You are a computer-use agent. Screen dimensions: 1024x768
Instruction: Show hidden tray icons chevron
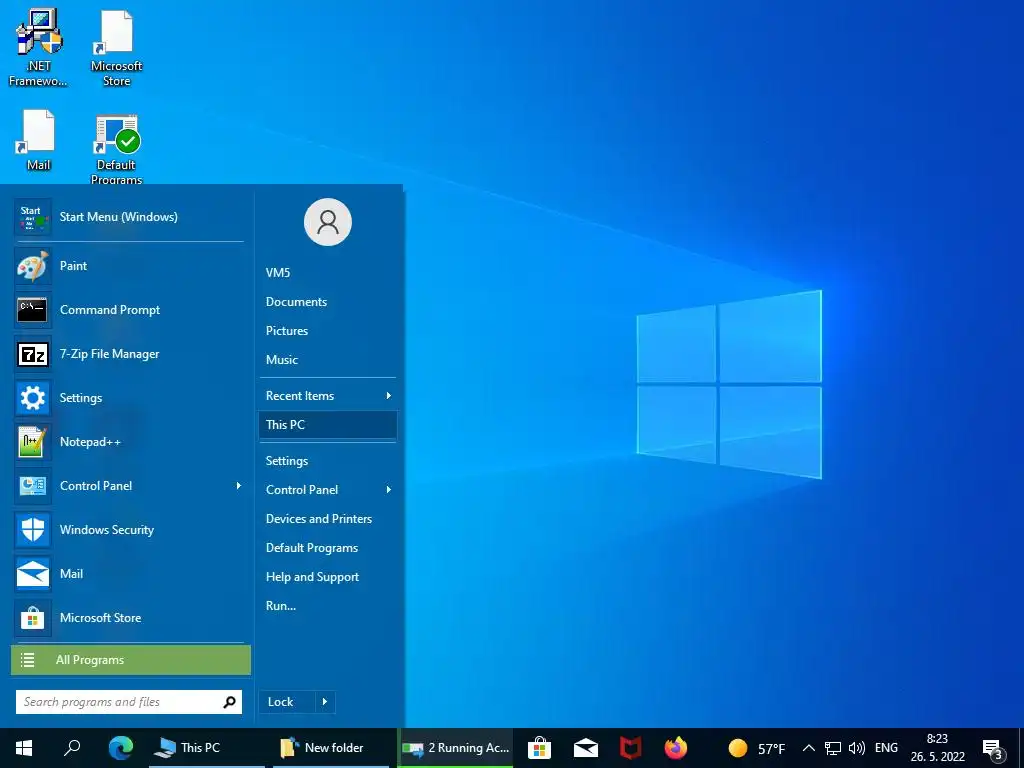point(808,748)
